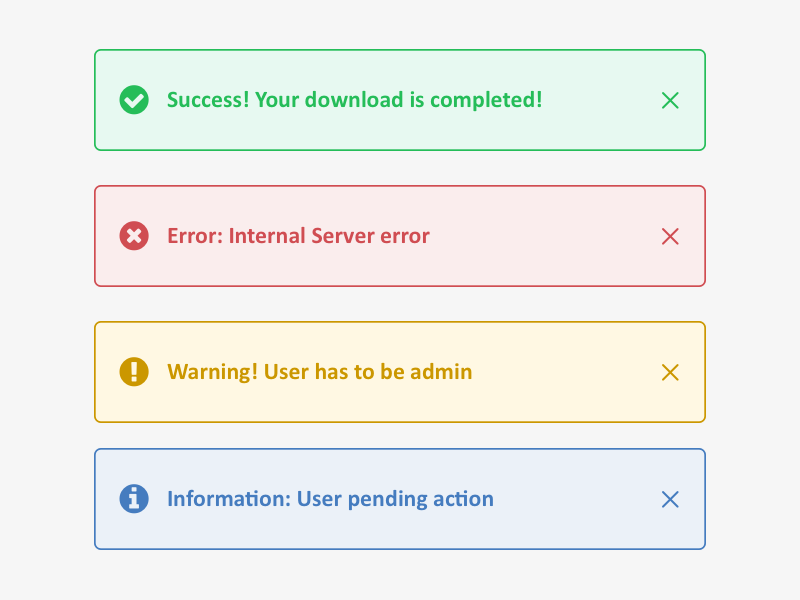
Task: Click the 'User pending action' text
Action: pyautogui.click(x=395, y=499)
